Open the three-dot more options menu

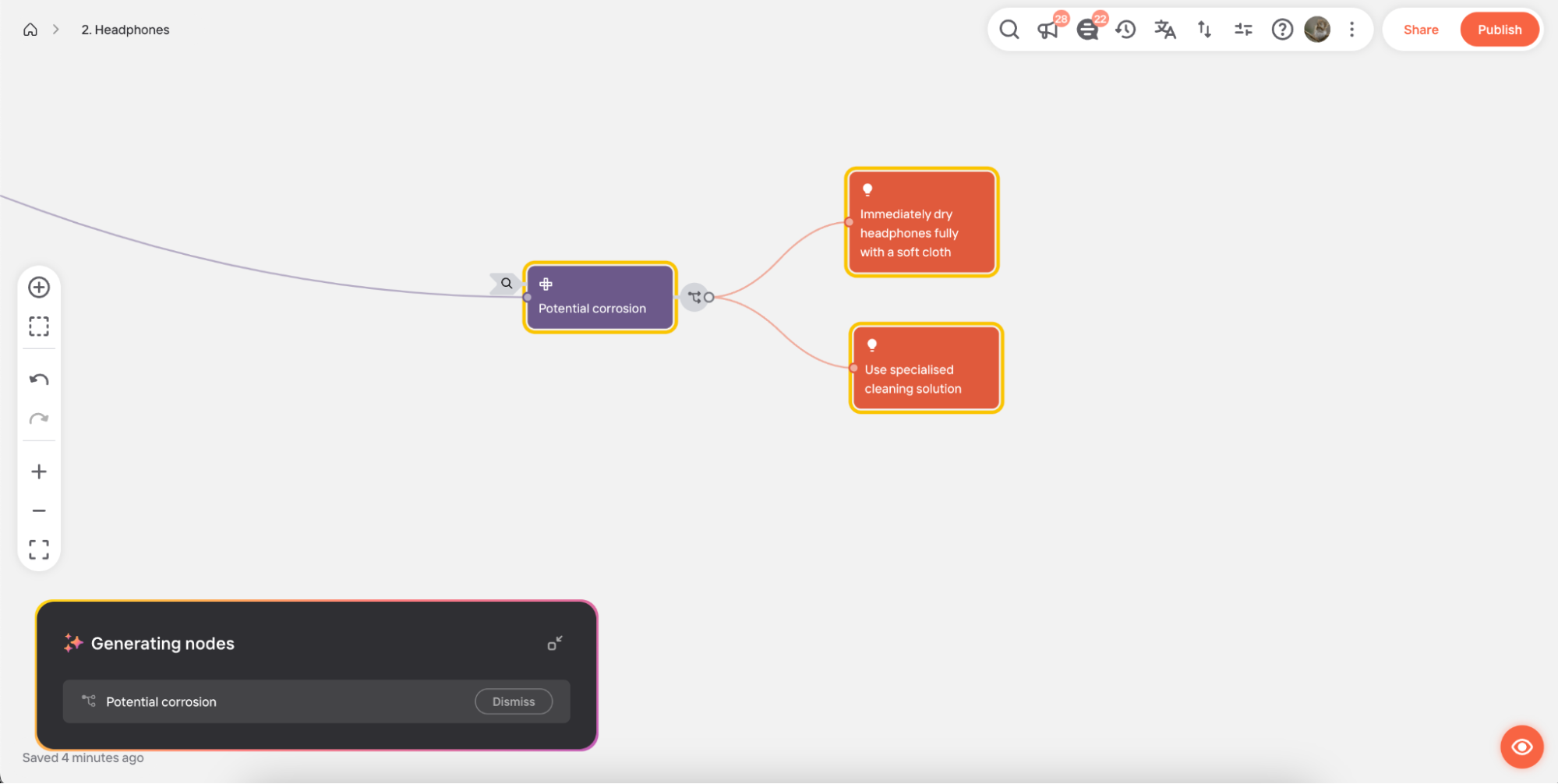click(x=1352, y=30)
